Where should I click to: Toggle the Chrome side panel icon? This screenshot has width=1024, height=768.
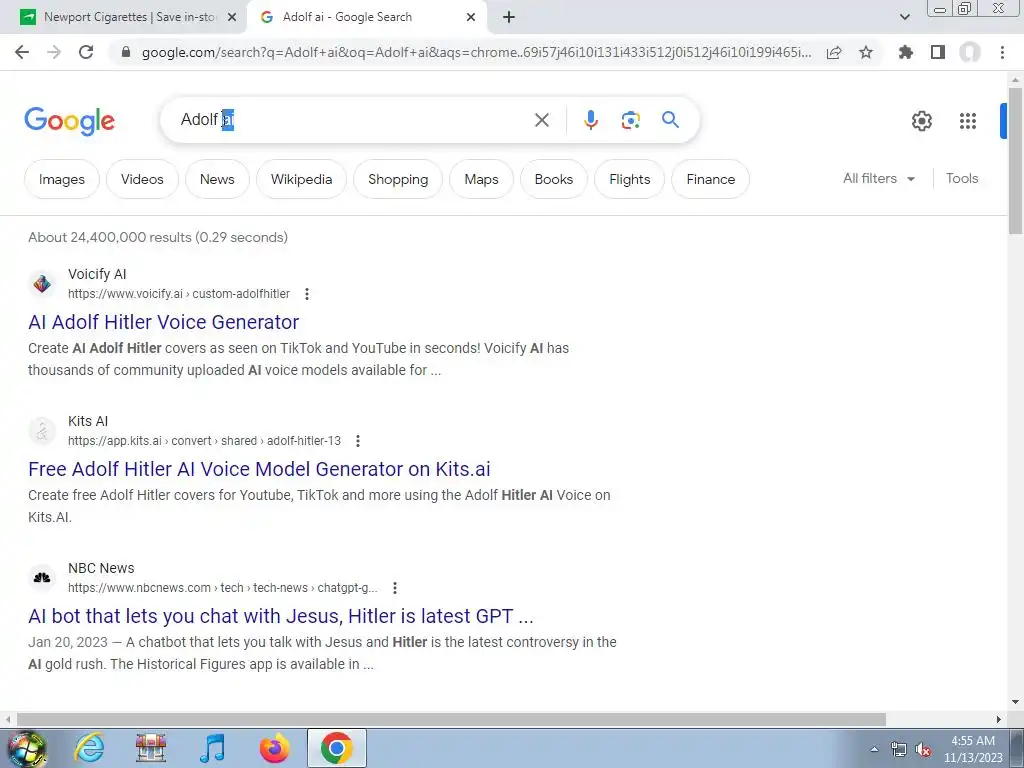tap(938, 52)
